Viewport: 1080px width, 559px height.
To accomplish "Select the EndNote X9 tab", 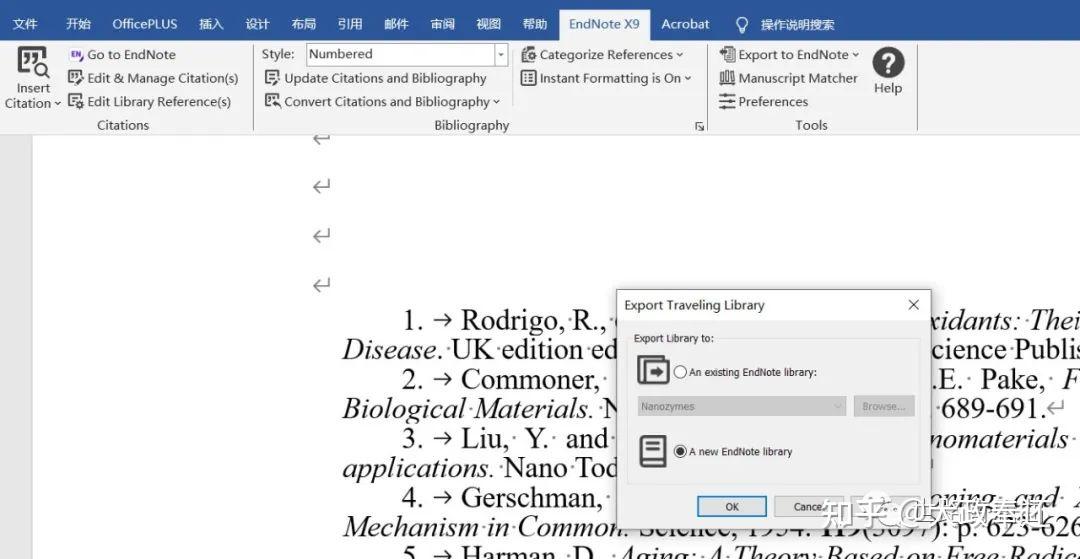I will pos(604,24).
